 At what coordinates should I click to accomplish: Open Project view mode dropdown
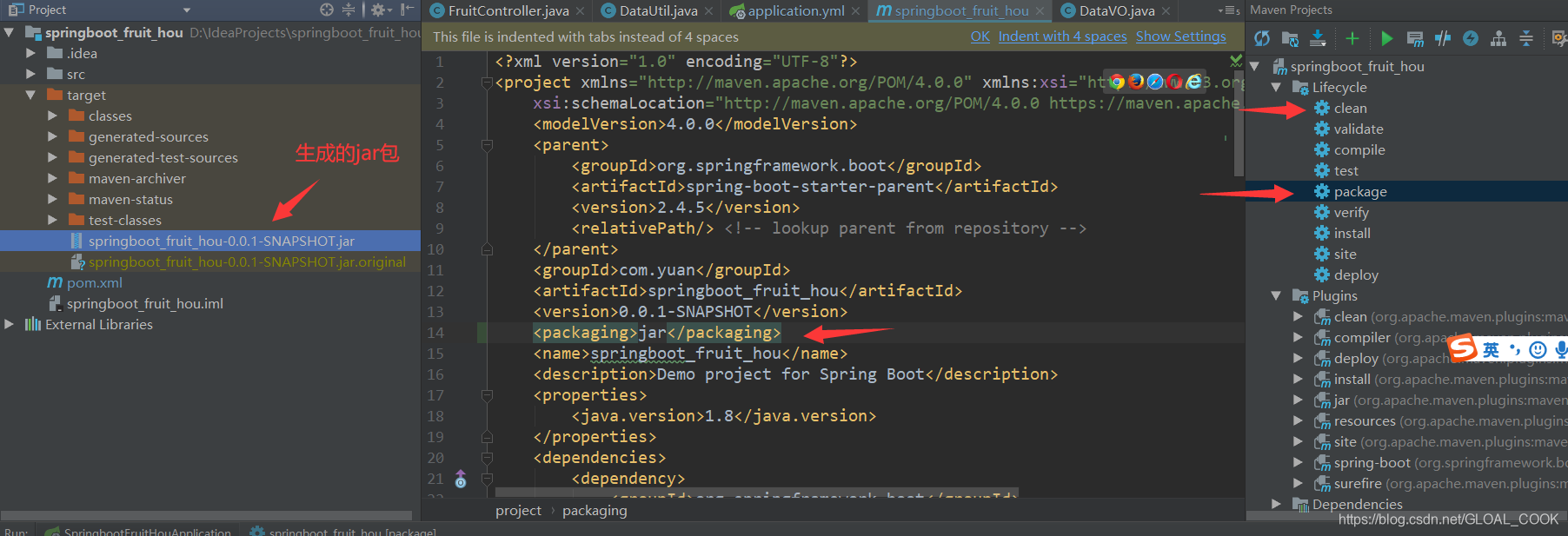click(186, 10)
